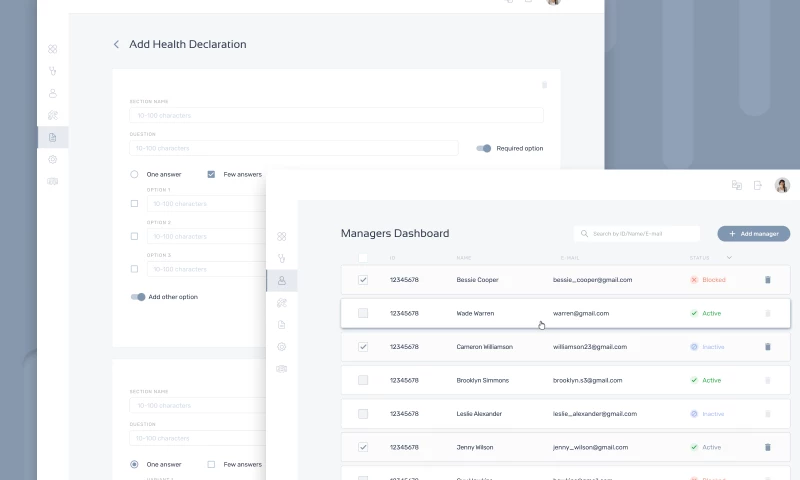Screen dimensions: 800x480
Task: Uncheck the Bessie Cooper row checkbox
Action: coord(363,280)
